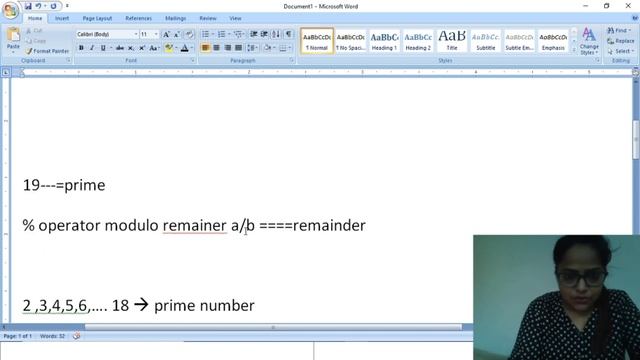The image size is (640, 360).
Task: Switch to the Home ribbon tab
Action: click(35, 18)
